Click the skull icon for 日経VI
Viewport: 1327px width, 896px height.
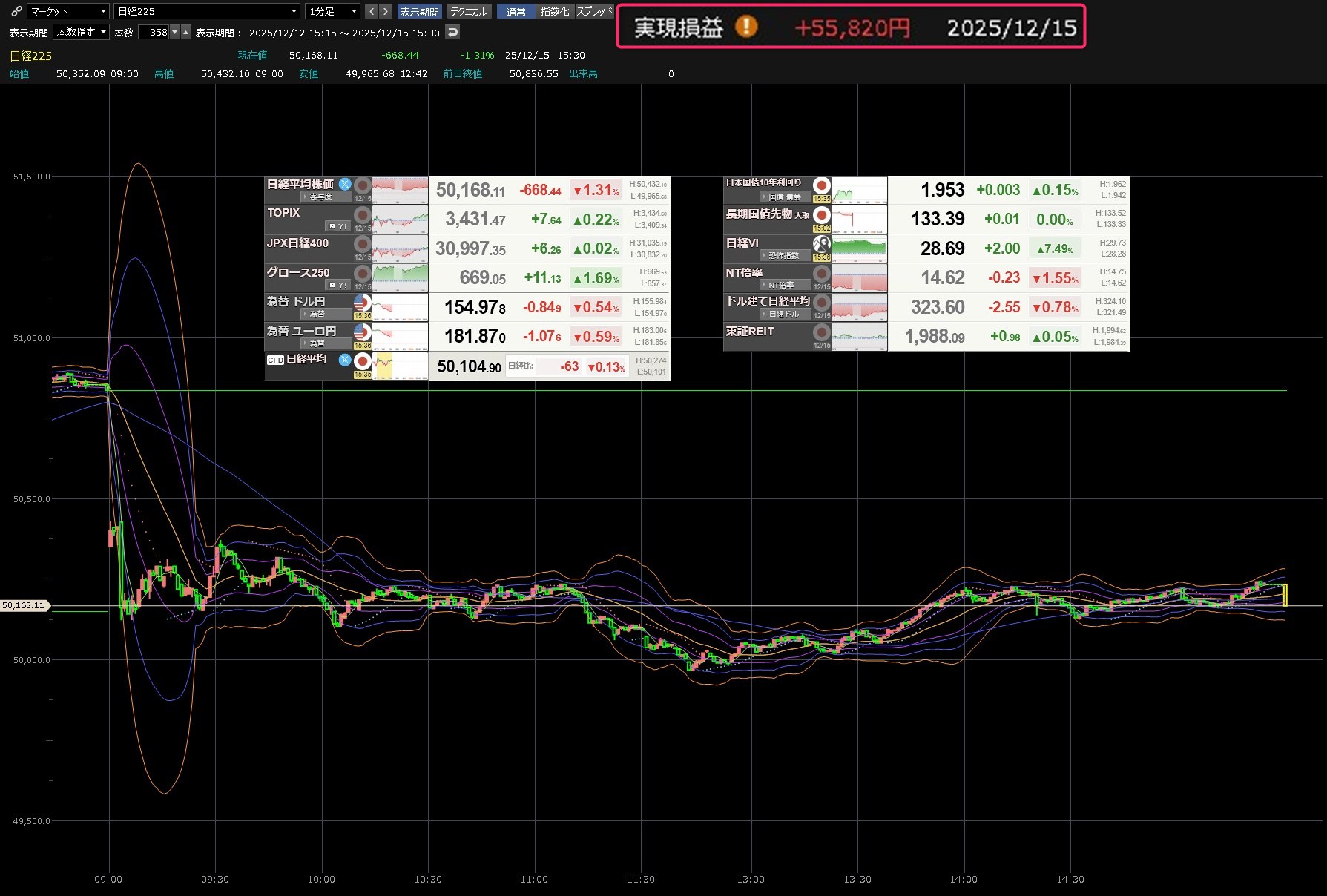[822, 244]
